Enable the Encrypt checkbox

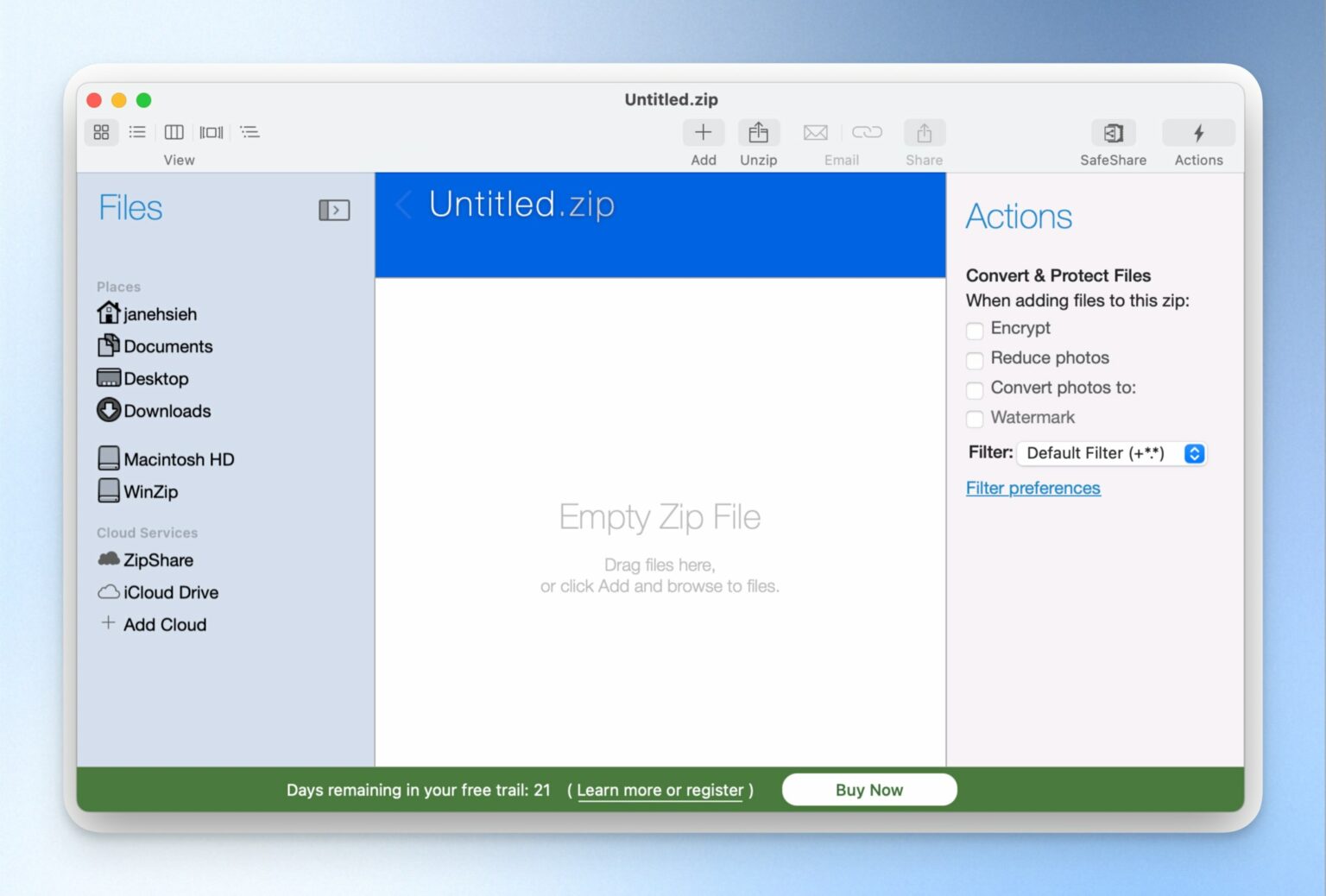975,330
